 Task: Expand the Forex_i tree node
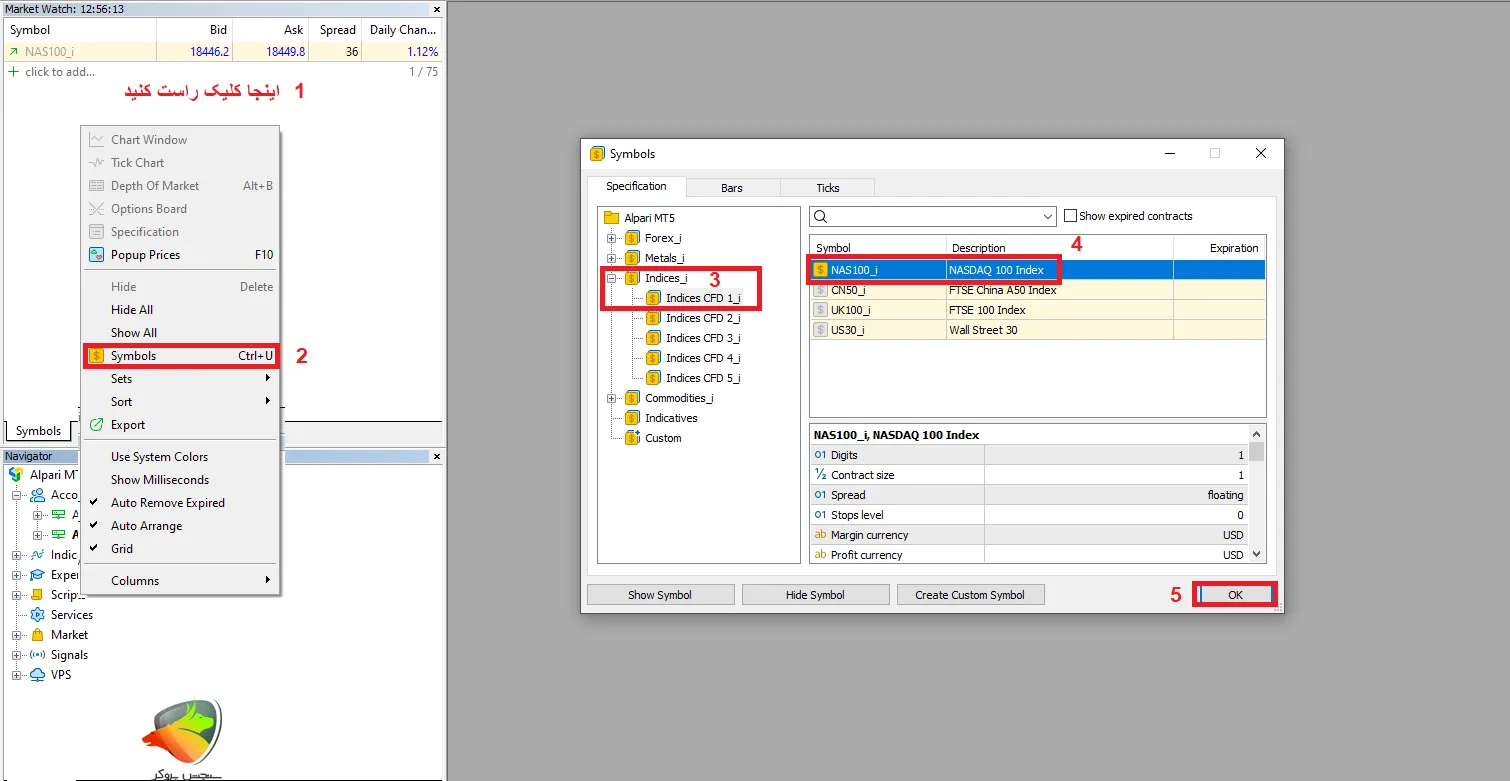coord(611,238)
